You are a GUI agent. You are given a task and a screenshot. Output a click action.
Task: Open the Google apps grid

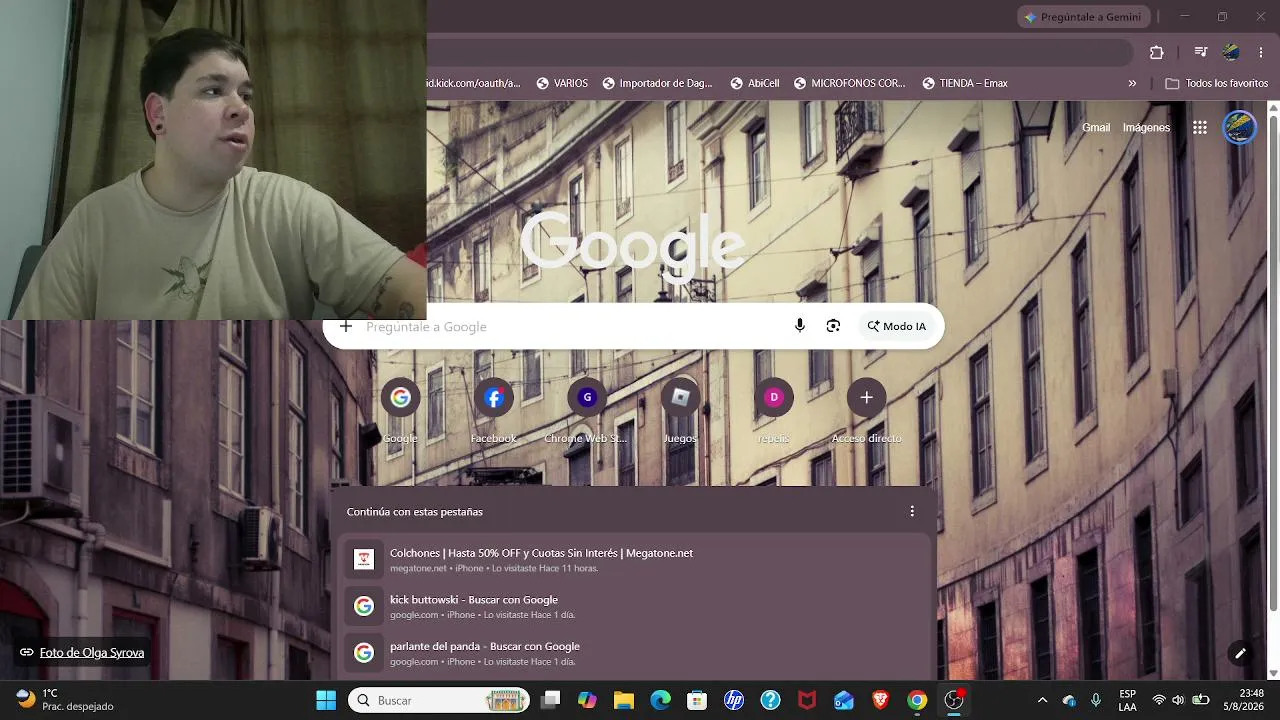(x=1200, y=128)
